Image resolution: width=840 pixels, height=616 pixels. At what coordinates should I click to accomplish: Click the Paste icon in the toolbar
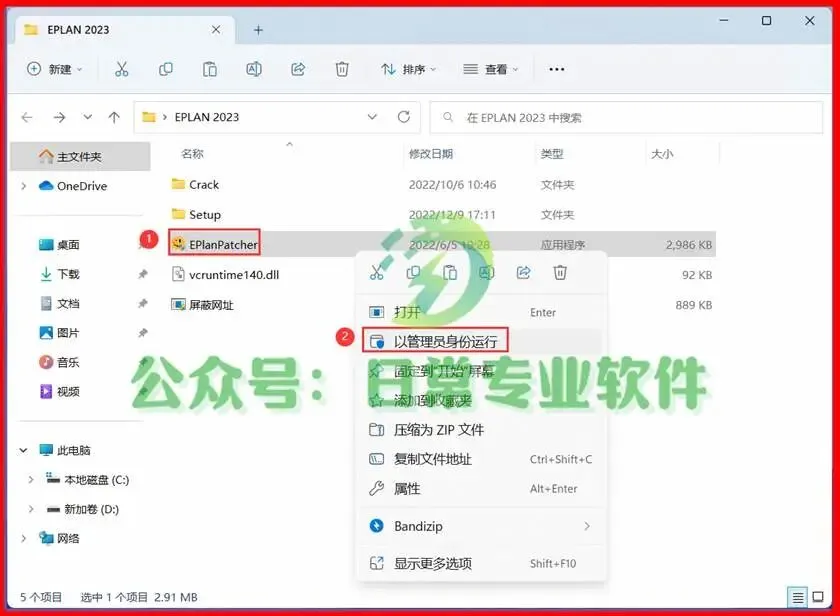point(209,69)
